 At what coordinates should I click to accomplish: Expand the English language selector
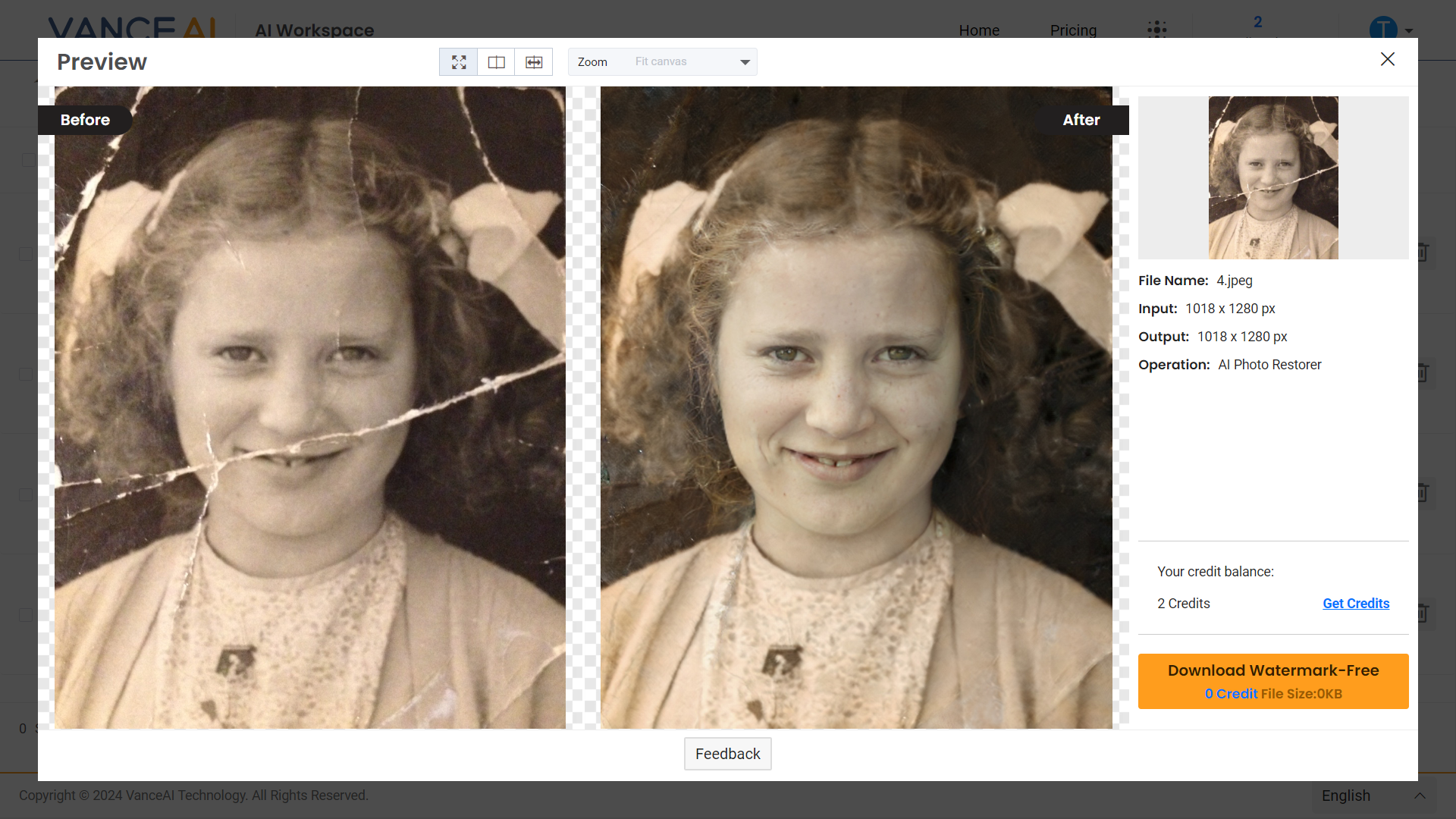pyautogui.click(x=1374, y=795)
